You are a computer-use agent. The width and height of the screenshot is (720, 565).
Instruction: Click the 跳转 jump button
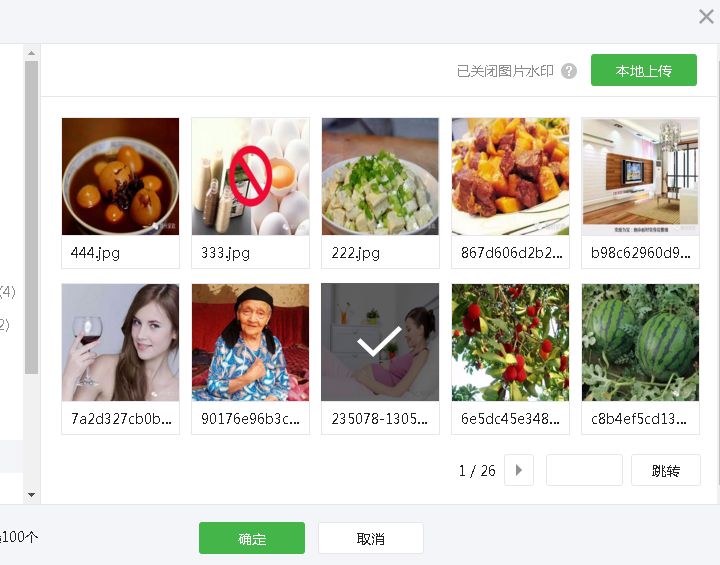pyautogui.click(x=666, y=470)
